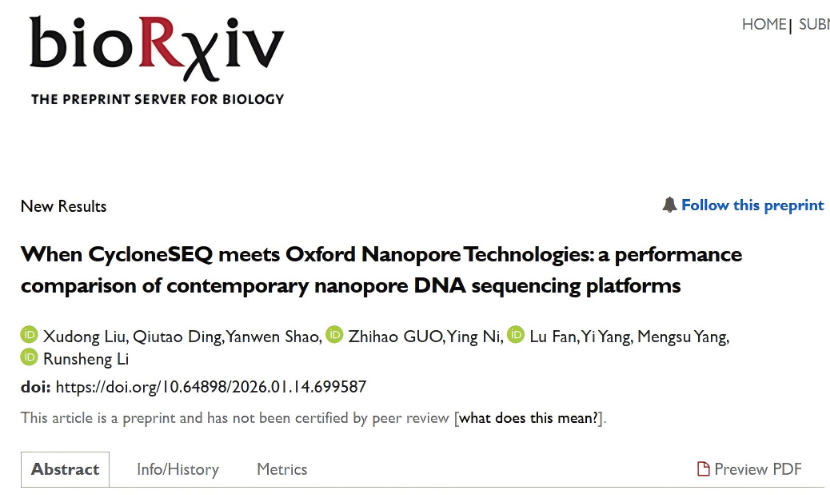Click the New Results label
This screenshot has width=830, height=495.
pos(63,206)
